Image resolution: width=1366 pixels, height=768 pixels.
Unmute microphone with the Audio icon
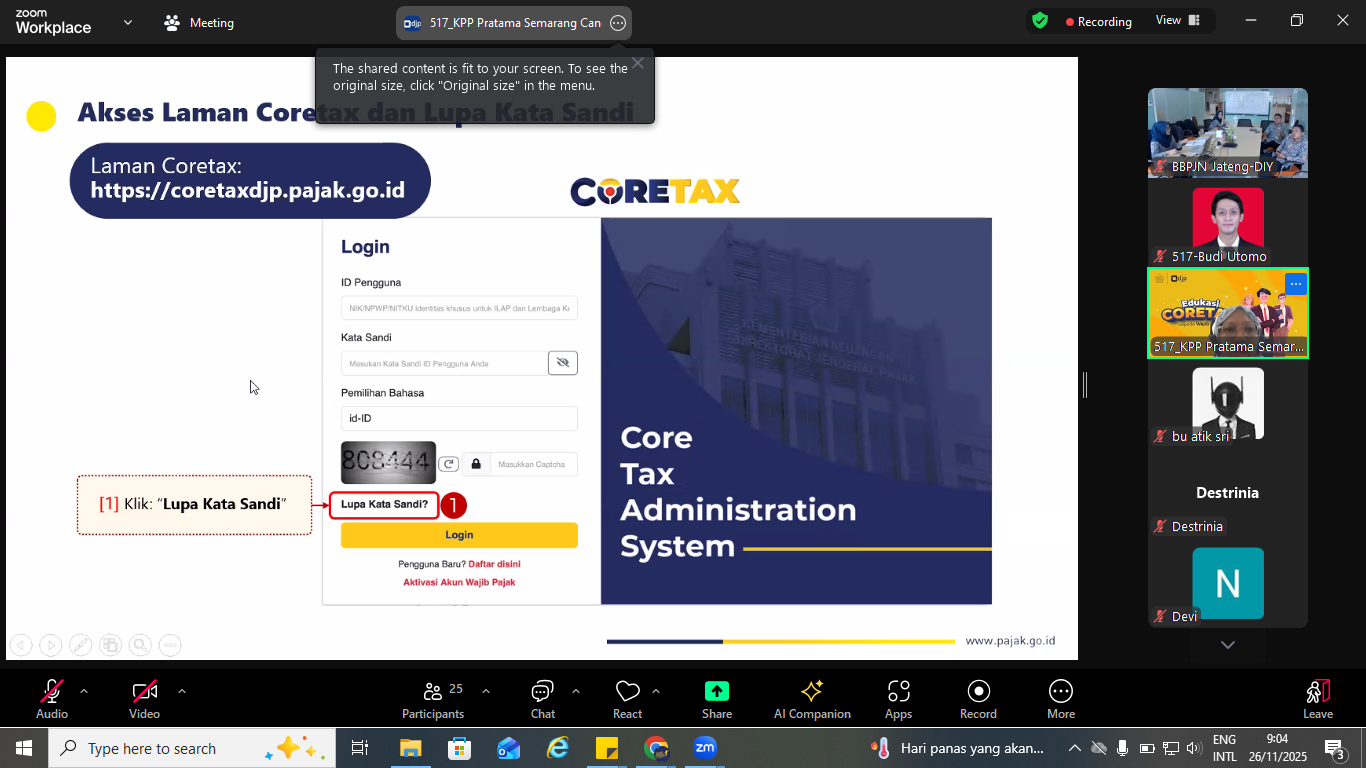point(52,692)
